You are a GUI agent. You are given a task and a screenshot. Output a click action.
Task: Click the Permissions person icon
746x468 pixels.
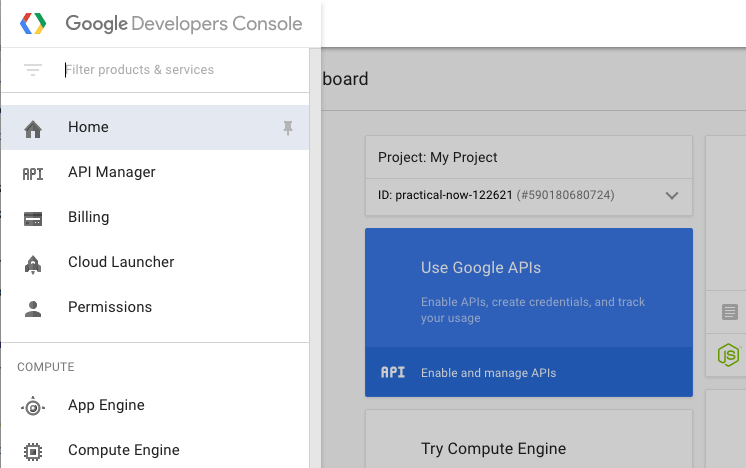point(33,309)
